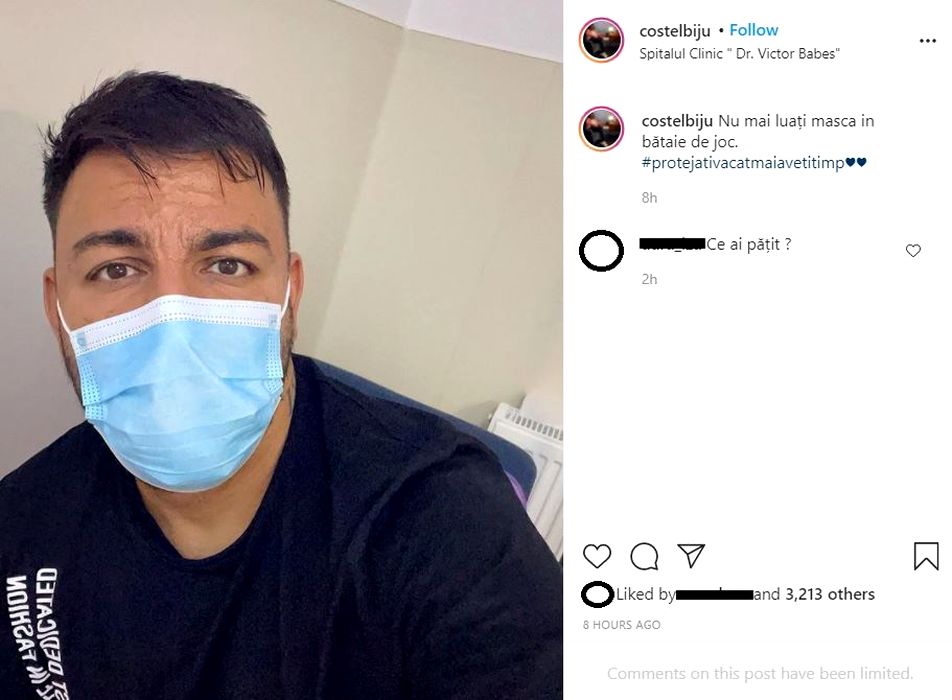View the 3,213 others who liked
This screenshot has width=952, height=700.
tap(830, 594)
